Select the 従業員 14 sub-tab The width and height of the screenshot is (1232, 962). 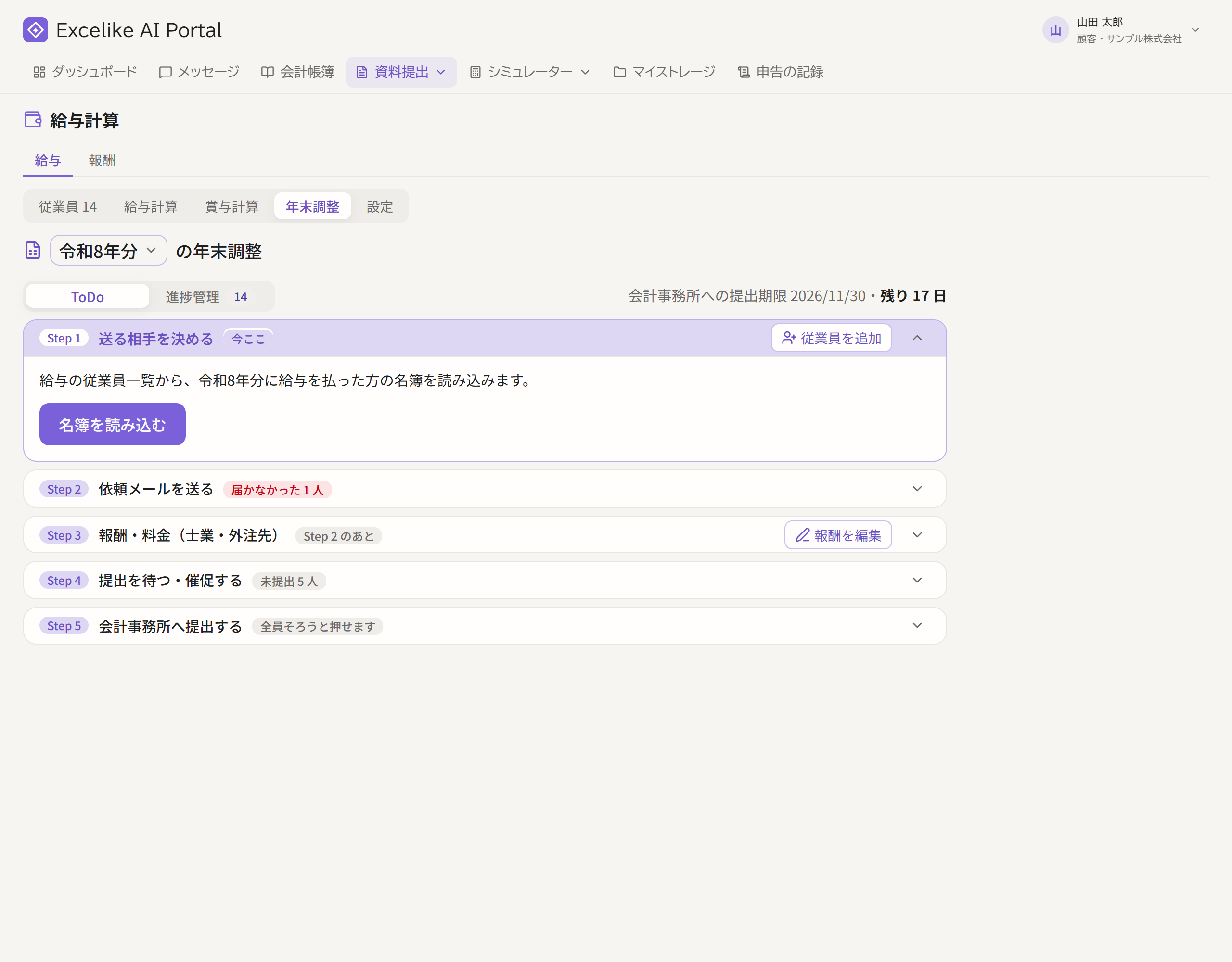[68, 206]
